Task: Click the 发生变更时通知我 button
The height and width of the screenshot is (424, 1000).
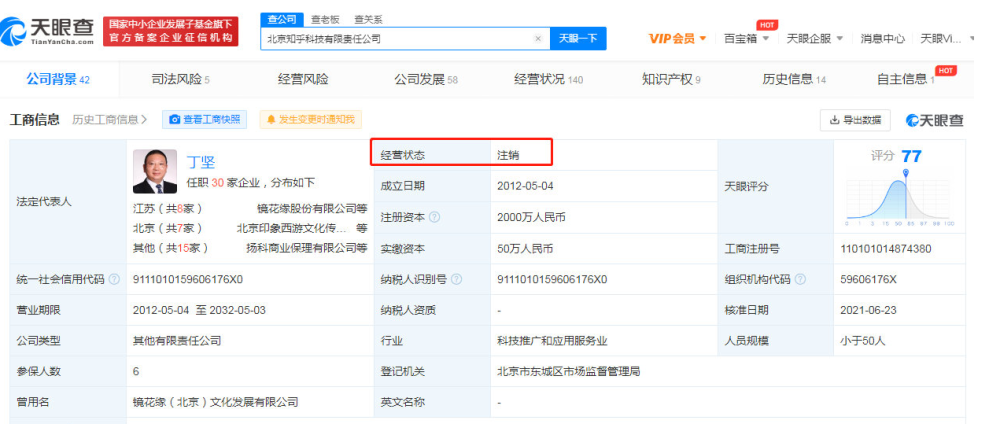Action: (x=311, y=119)
